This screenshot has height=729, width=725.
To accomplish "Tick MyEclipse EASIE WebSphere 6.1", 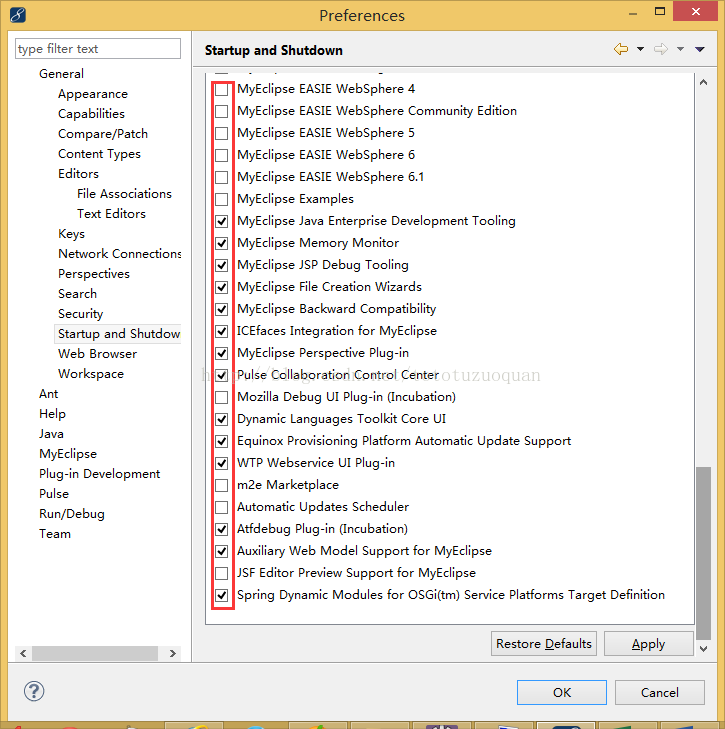I will 222,177.
